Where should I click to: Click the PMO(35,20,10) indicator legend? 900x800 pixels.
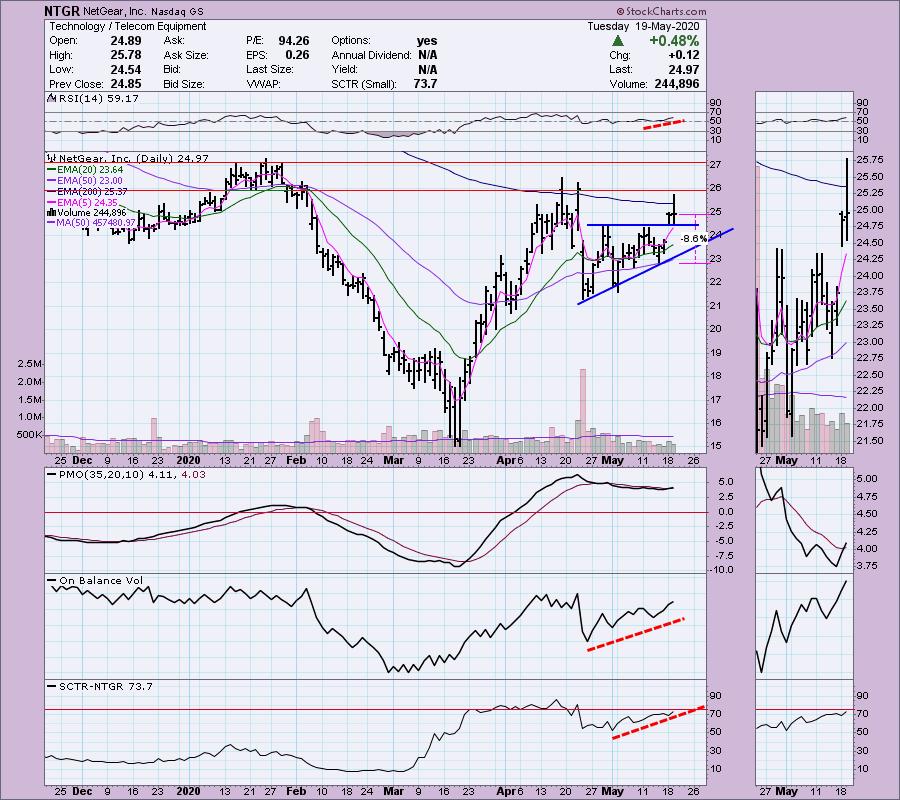132,475
